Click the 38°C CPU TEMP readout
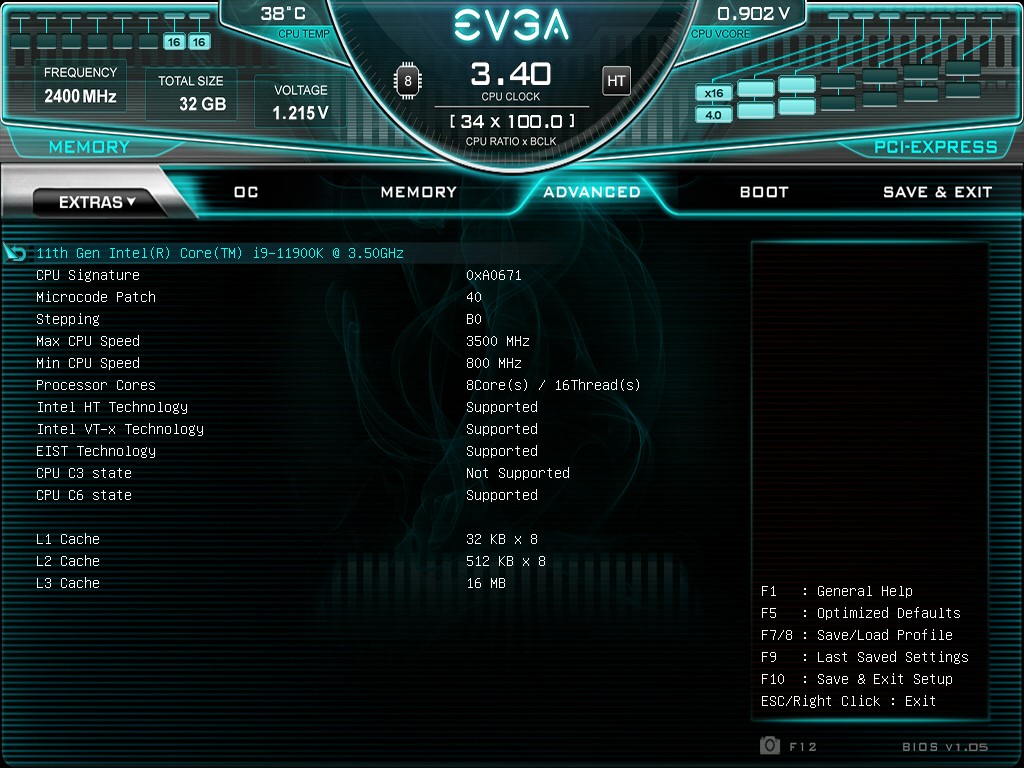This screenshot has width=1024, height=768. coord(294,22)
